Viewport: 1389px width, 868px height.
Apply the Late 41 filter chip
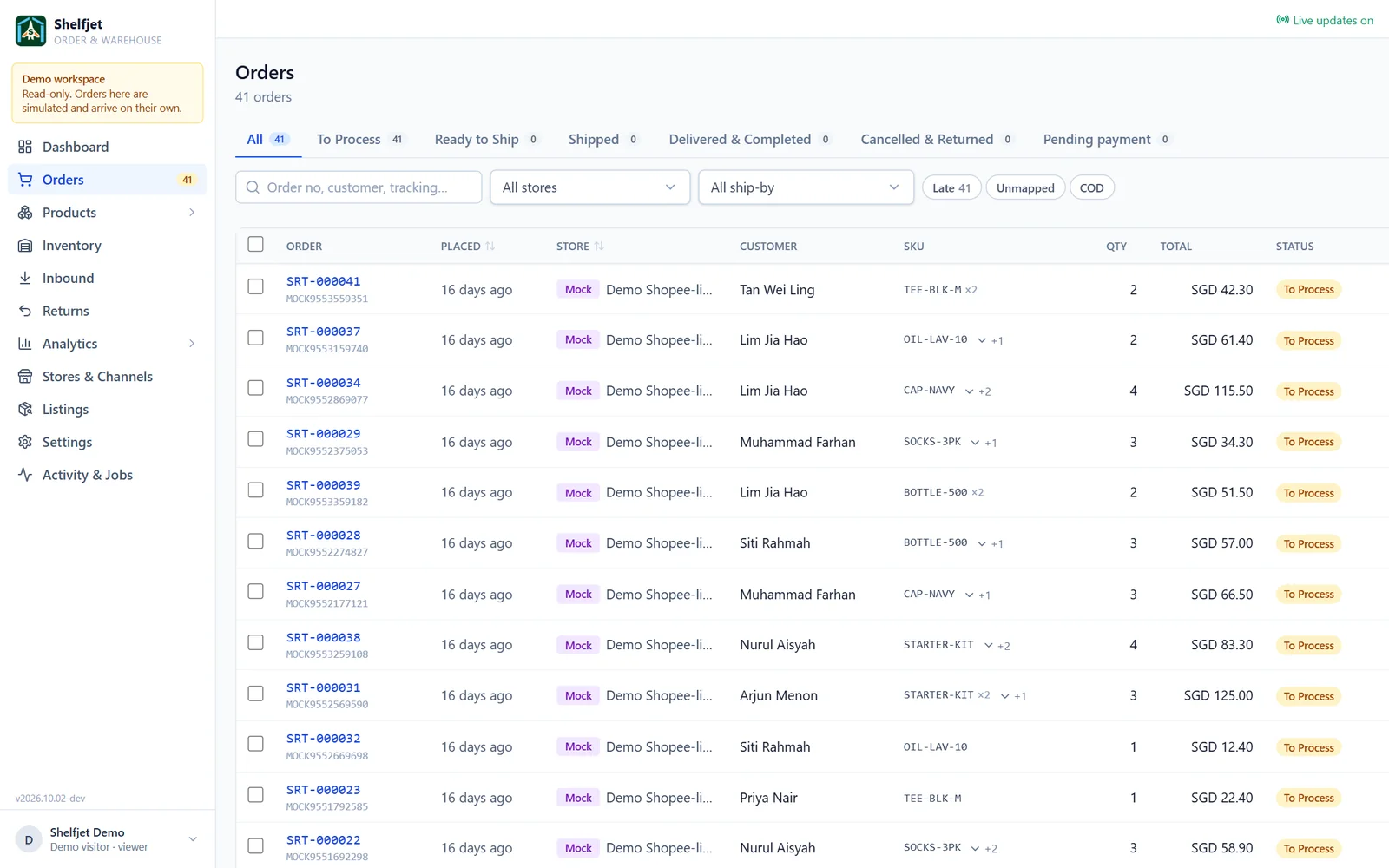(951, 188)
